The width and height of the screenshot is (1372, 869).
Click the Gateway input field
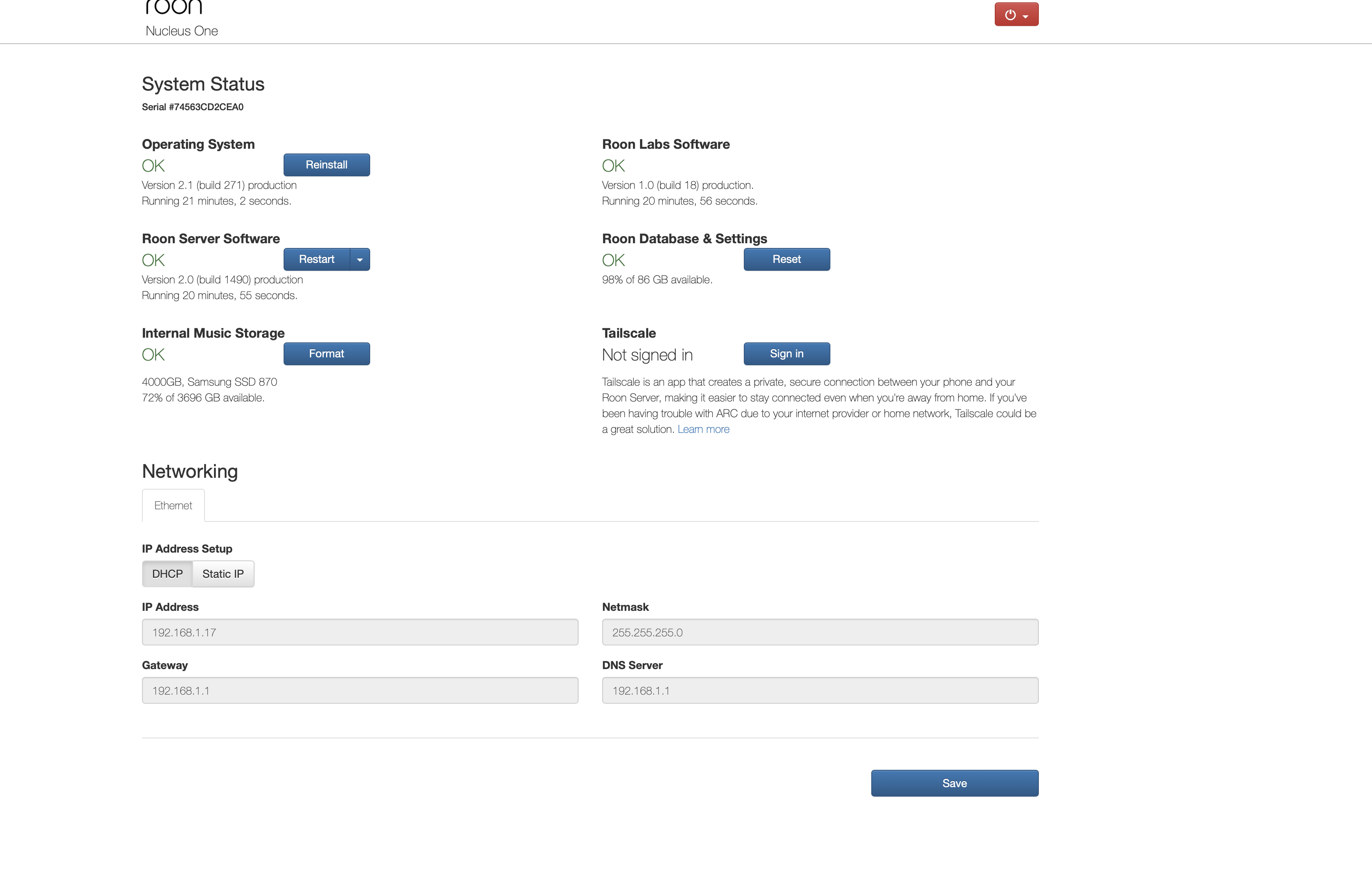pos(360,691)
